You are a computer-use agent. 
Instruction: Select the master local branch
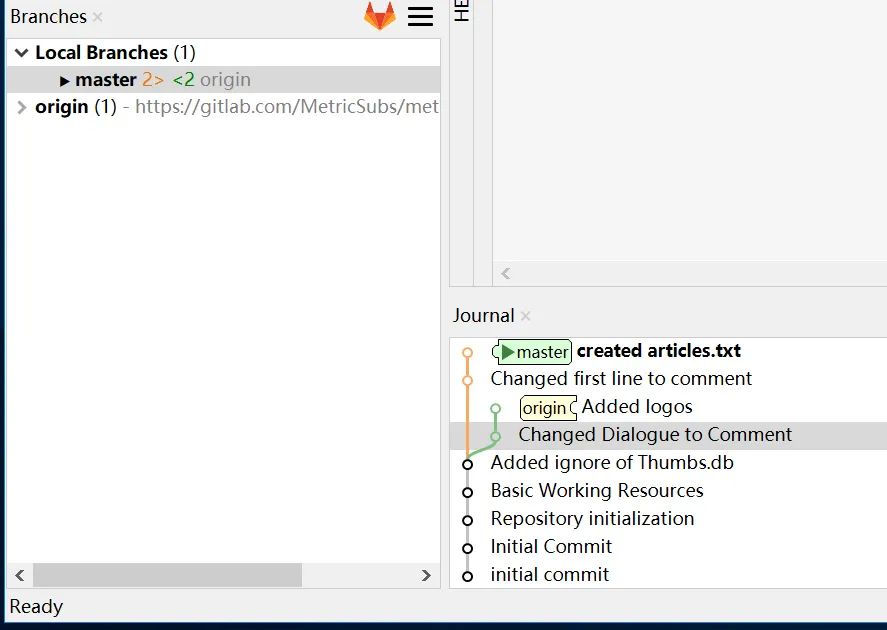(x=223, y=80)
